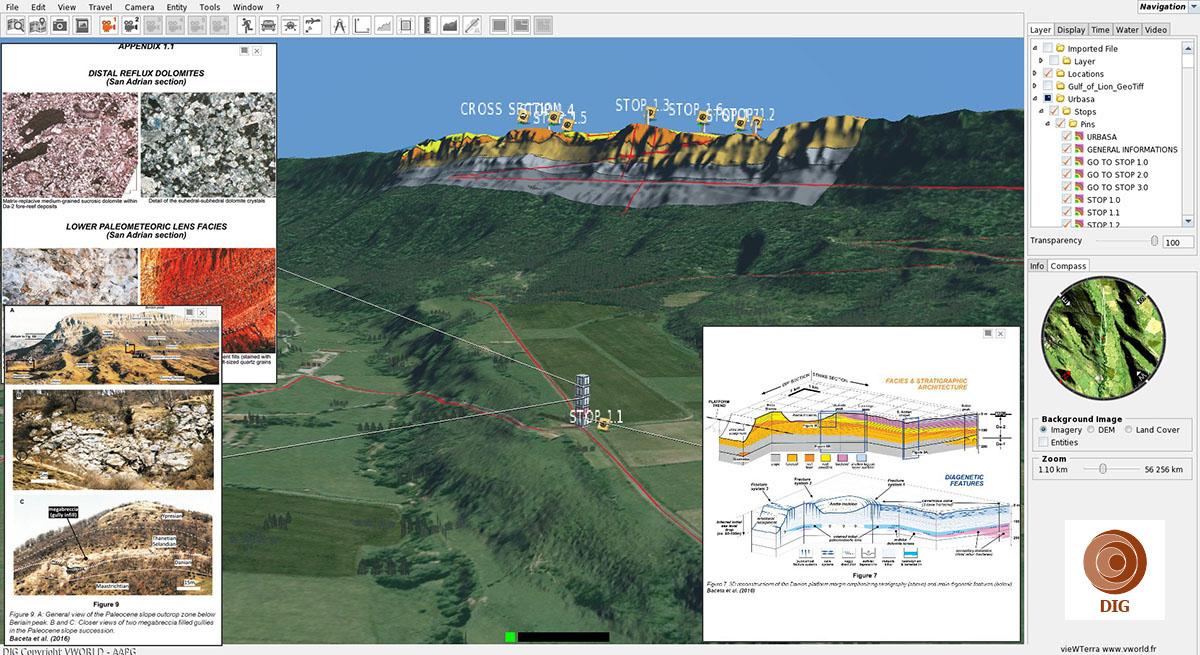Select GO TO STOP 2.0 pin entry

(1117, 175)
